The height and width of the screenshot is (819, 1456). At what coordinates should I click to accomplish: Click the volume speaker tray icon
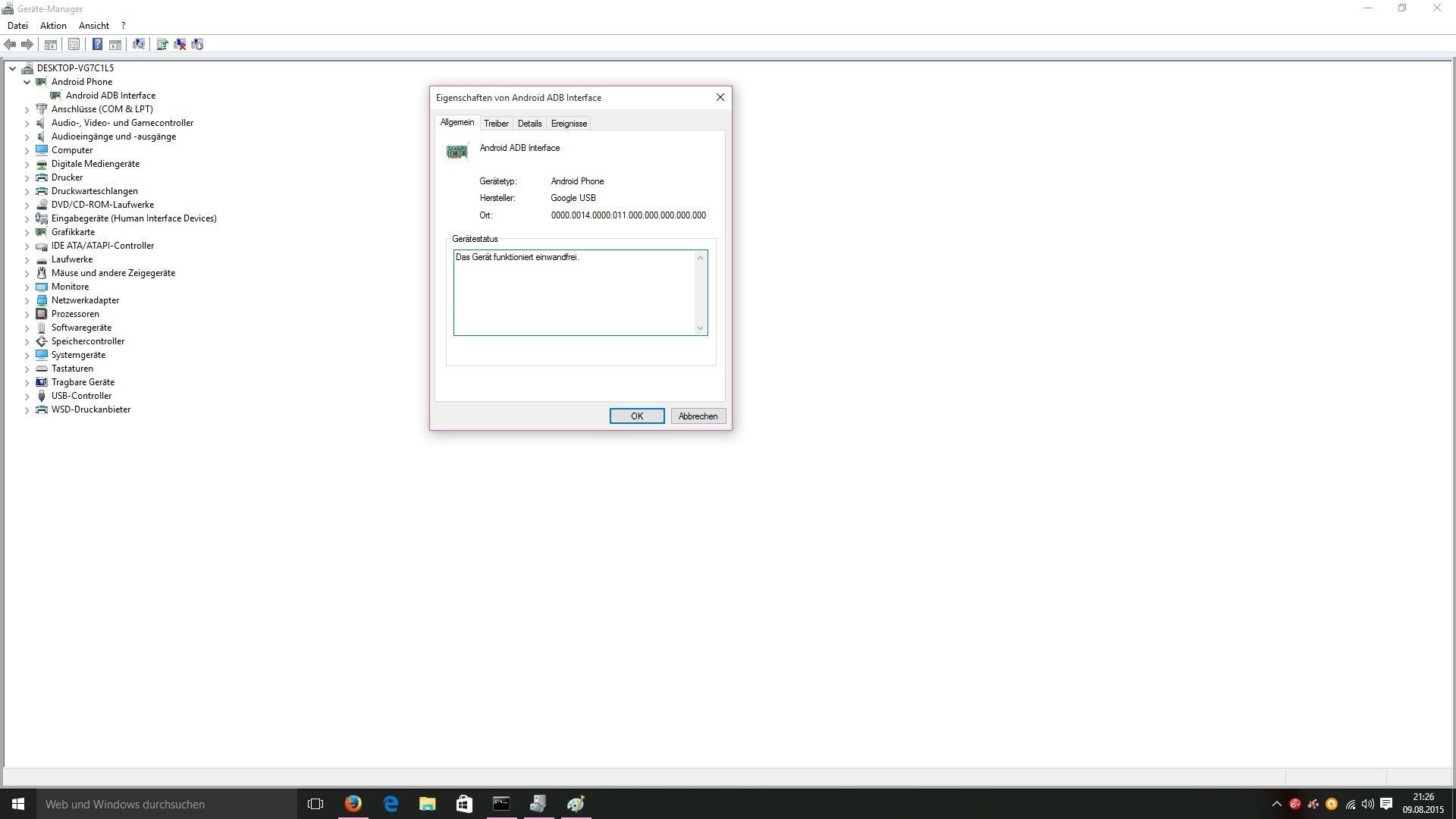pyautogui.click(x=1368, y=804)
